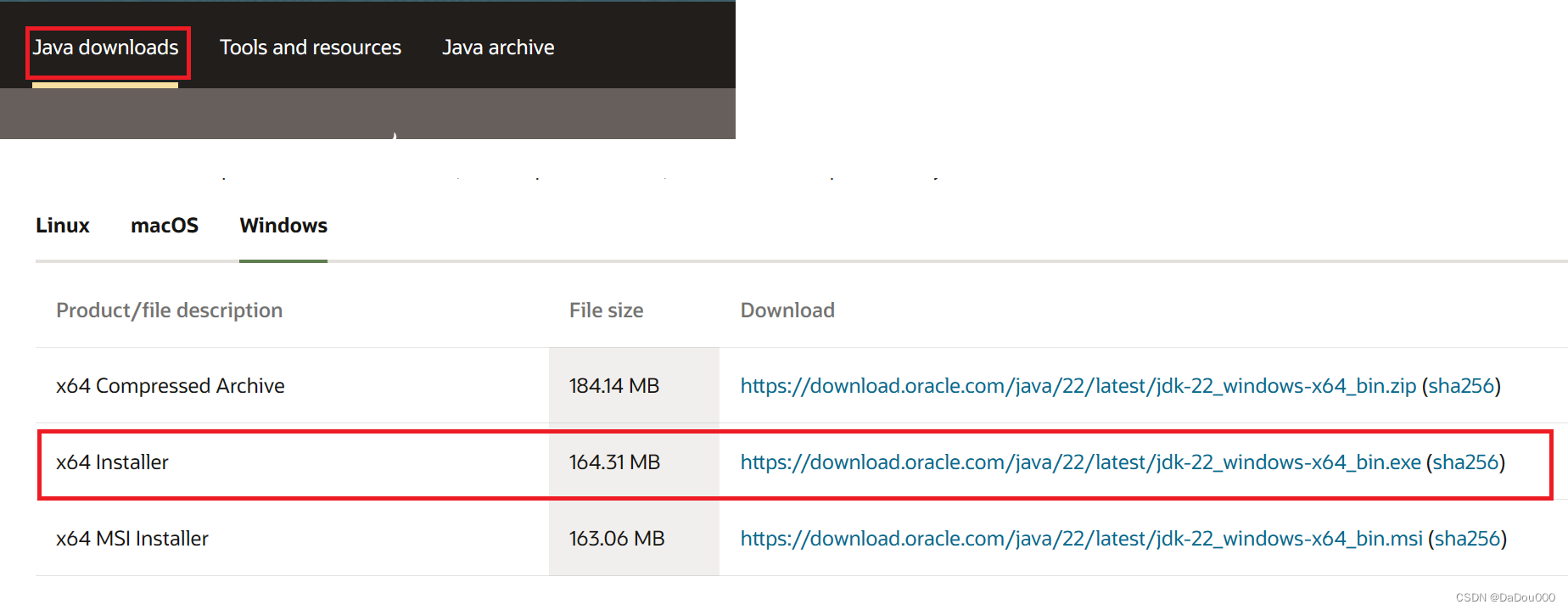This screenshot has width=1568, height=610.
Task: Select the macOS platform tab
Action: [x=165, y=226]
